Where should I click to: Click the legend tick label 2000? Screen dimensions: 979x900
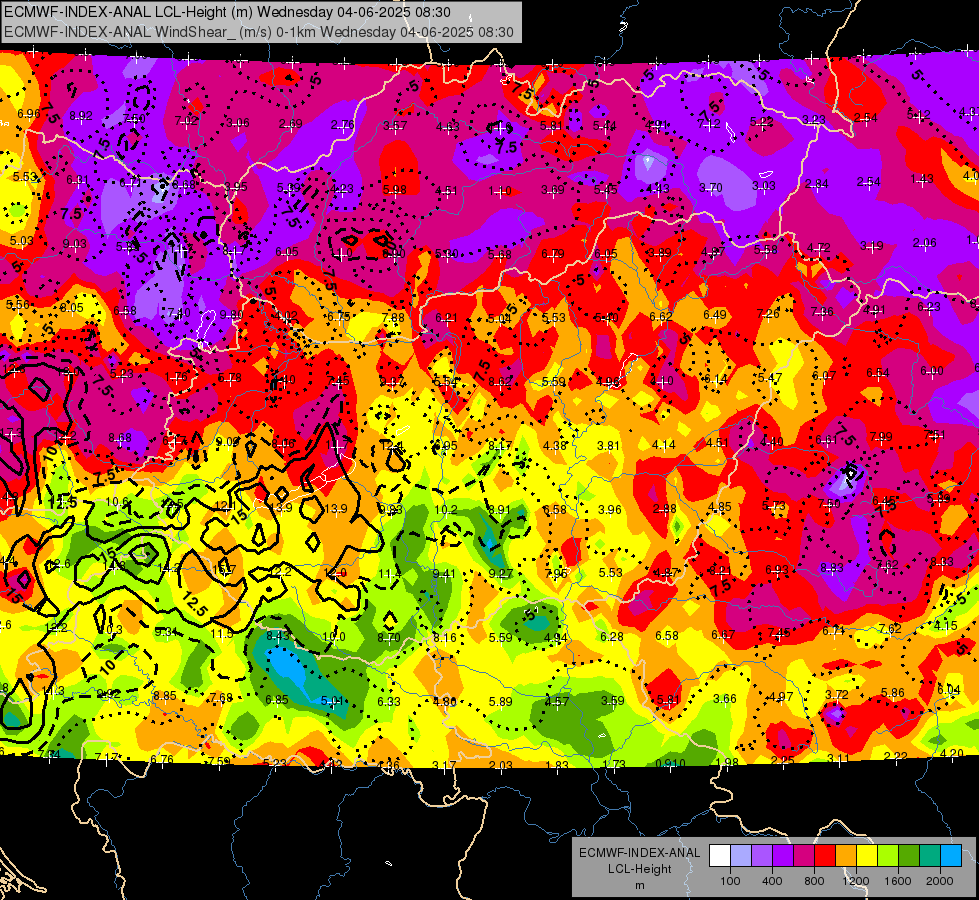[940, 881]
